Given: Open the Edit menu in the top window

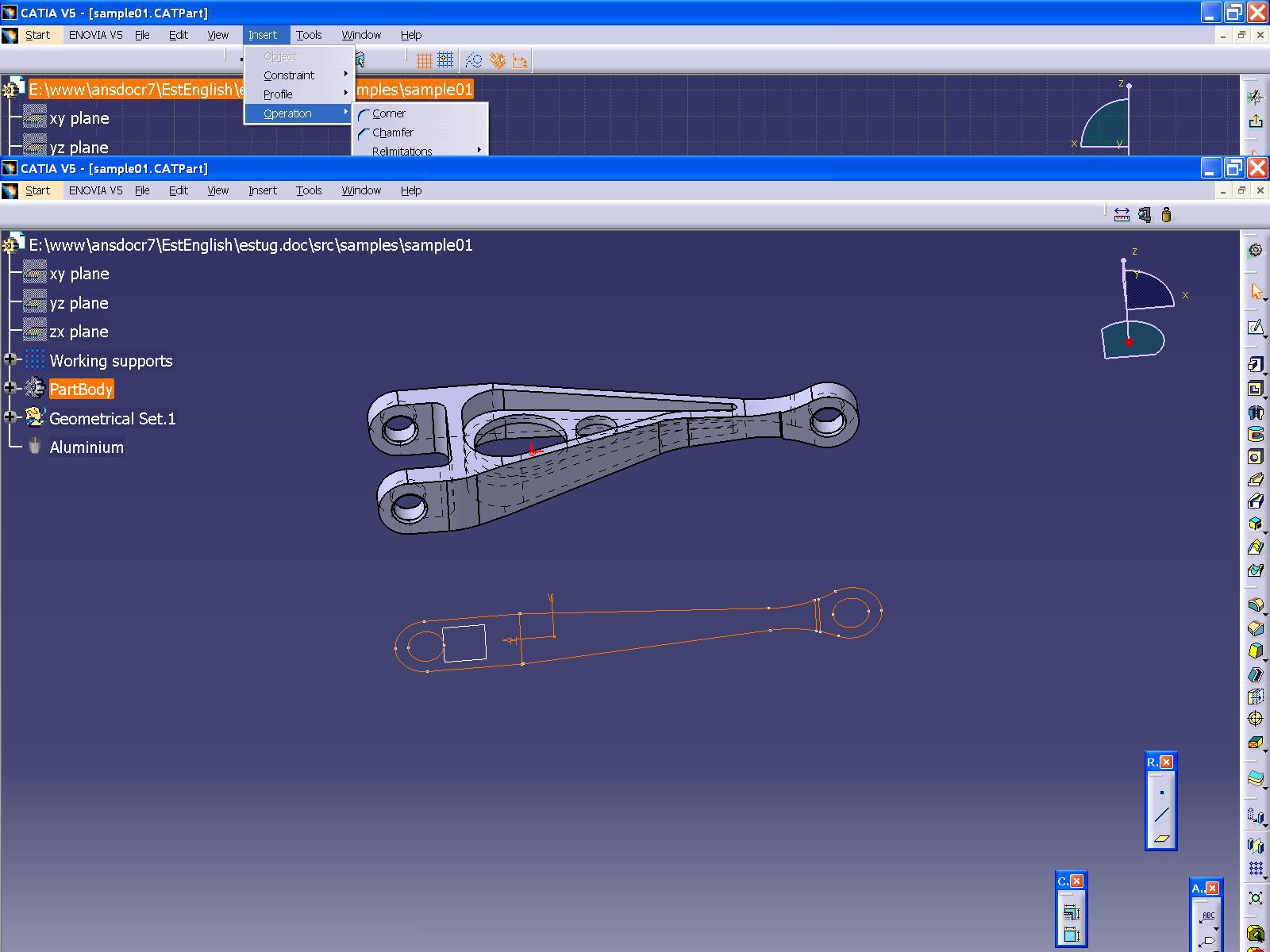Looking at the screenshot, I should [x=179, y=35].
